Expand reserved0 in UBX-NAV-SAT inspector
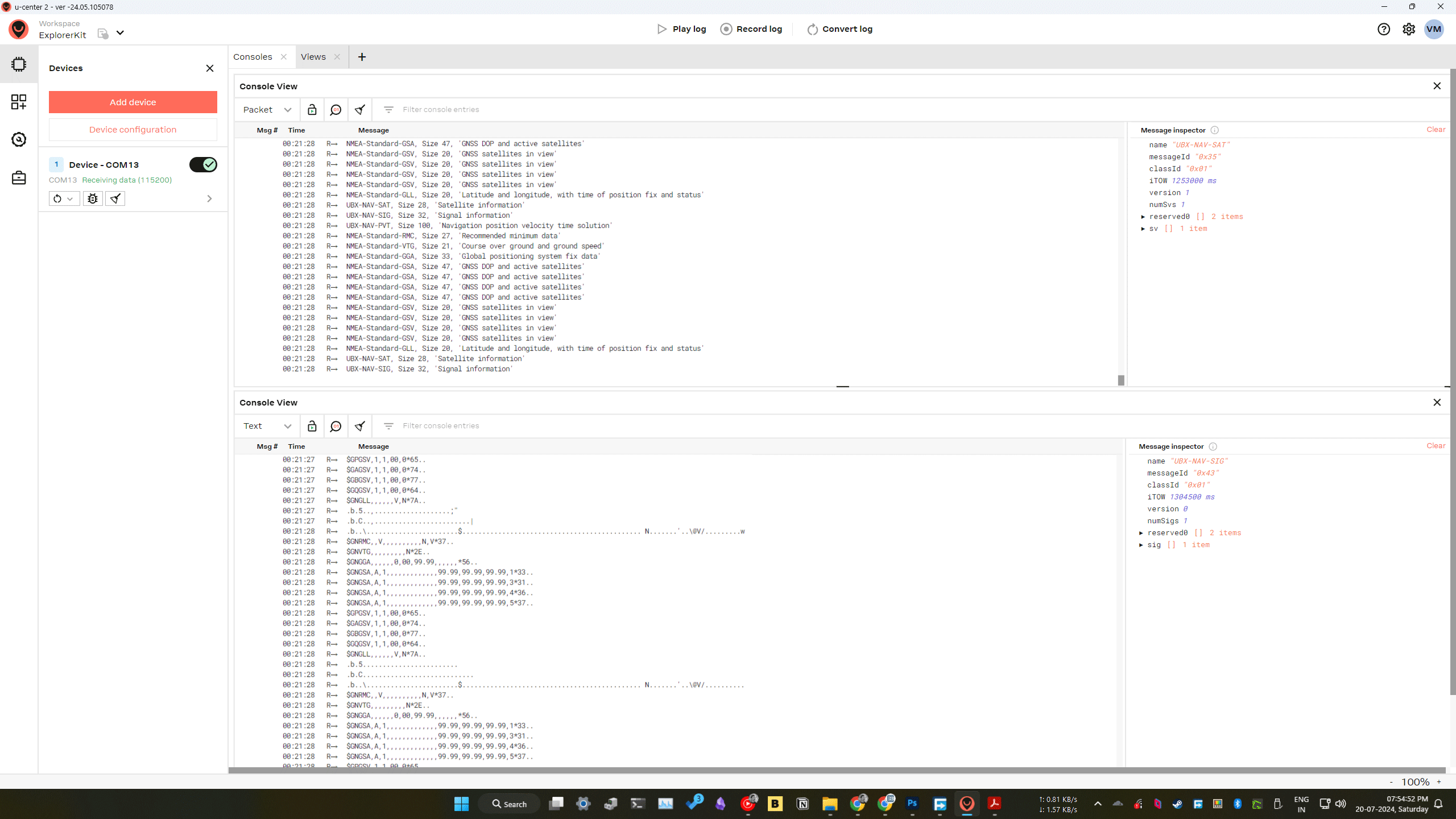Screen dimensions: 1456x819 pos(1143,217)
